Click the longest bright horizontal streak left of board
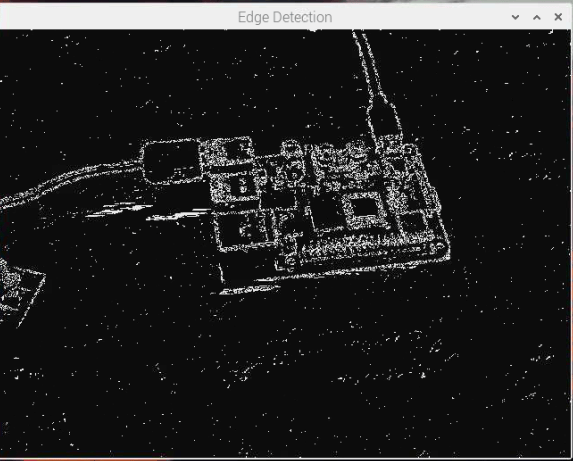Viewport: 573px width, 461px height. pyautogui.click(x=178, y=216)
